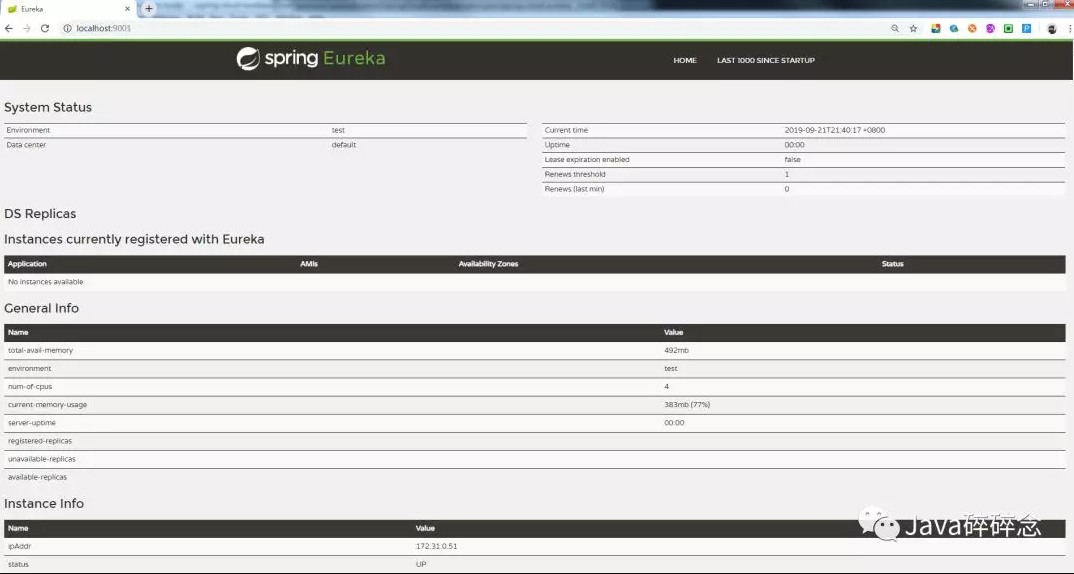Open LAST 1000 SINCE STARTUP page

766,60
